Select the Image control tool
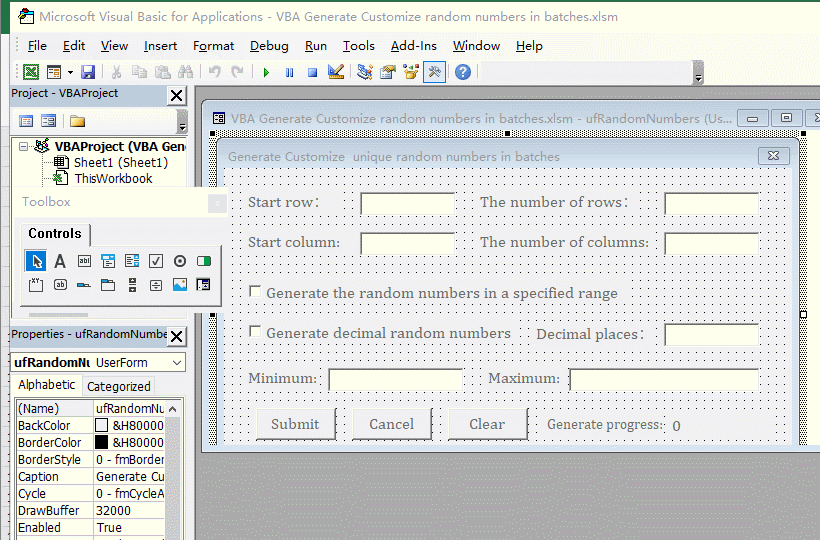Viewport: 820px width, 540px height. [x=180, y=285]
